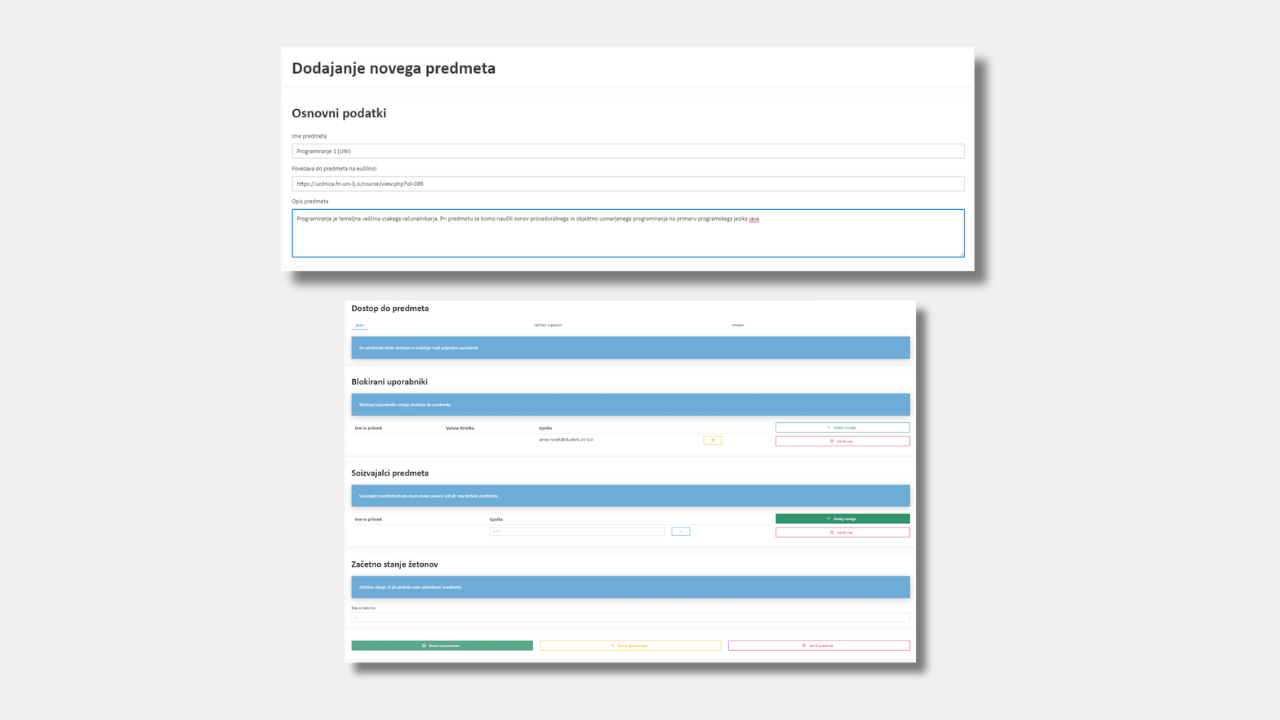The height and width of the screenshot is (720, 1280).
Task: Click 'Dodaj novega' under Blokirani uporabniki
Action: (x=842, y=427)
